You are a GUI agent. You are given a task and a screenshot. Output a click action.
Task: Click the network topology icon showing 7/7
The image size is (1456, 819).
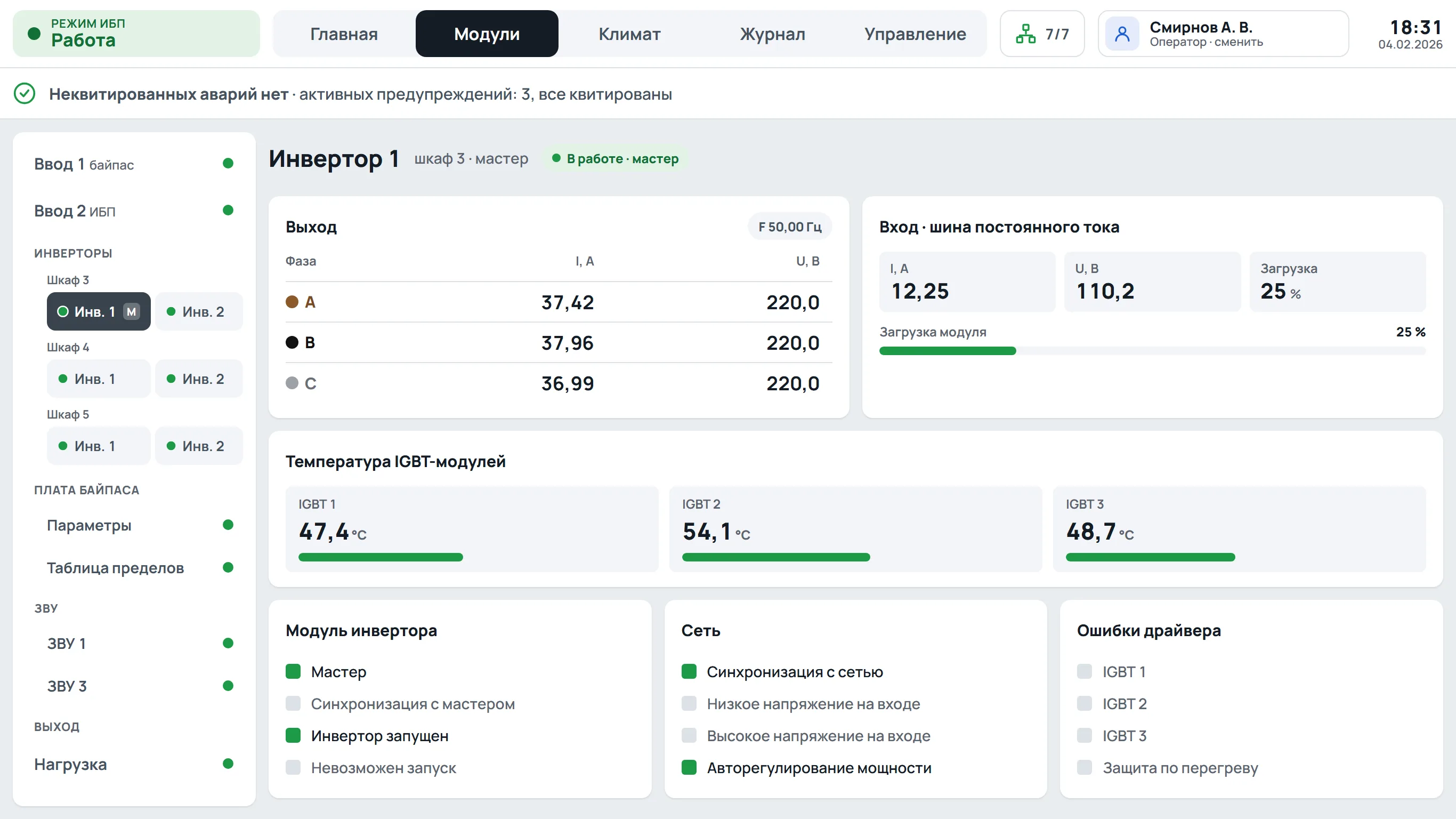coord(1025,34)
